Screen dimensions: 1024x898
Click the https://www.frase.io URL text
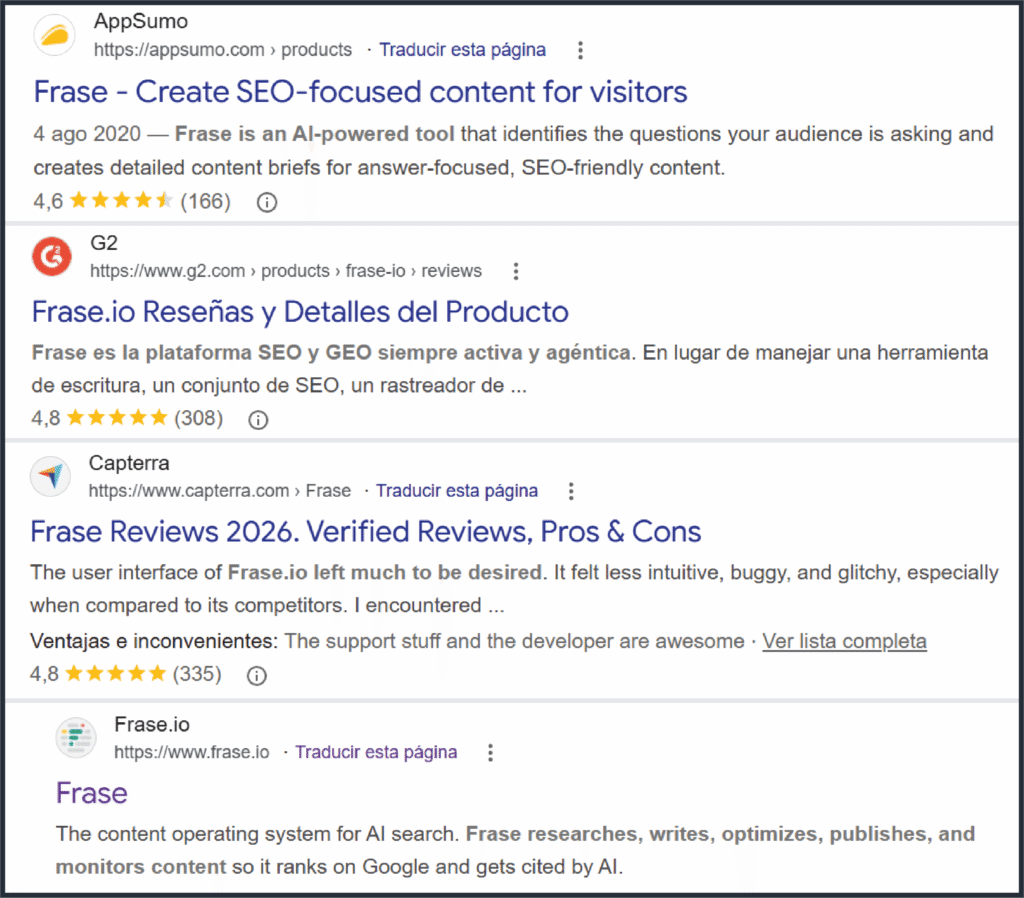click(191, 752)
